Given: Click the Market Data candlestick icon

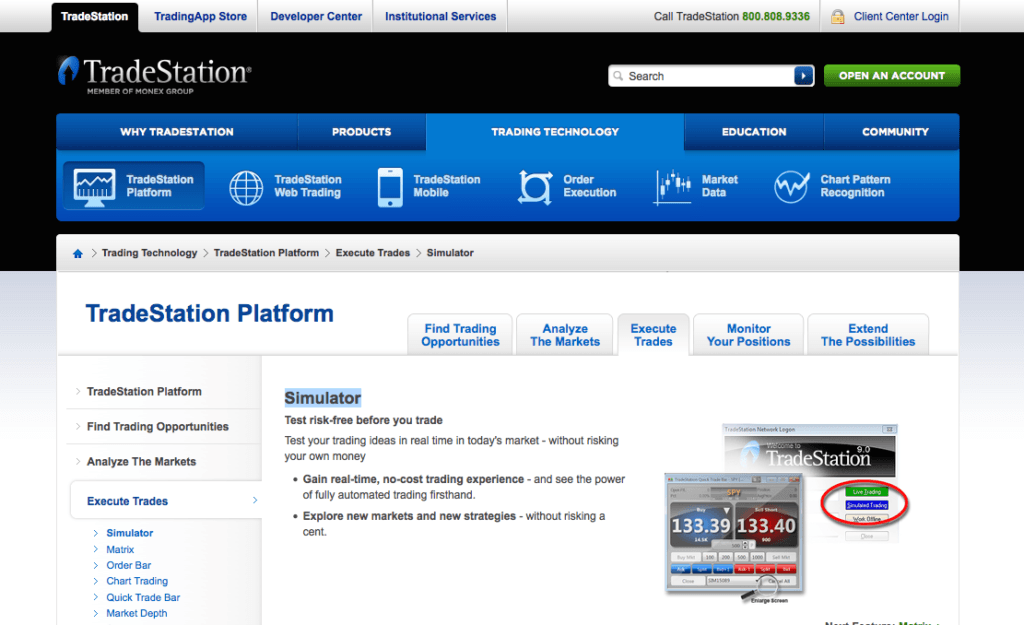Looking at the screenshot, I should point(672,187).
